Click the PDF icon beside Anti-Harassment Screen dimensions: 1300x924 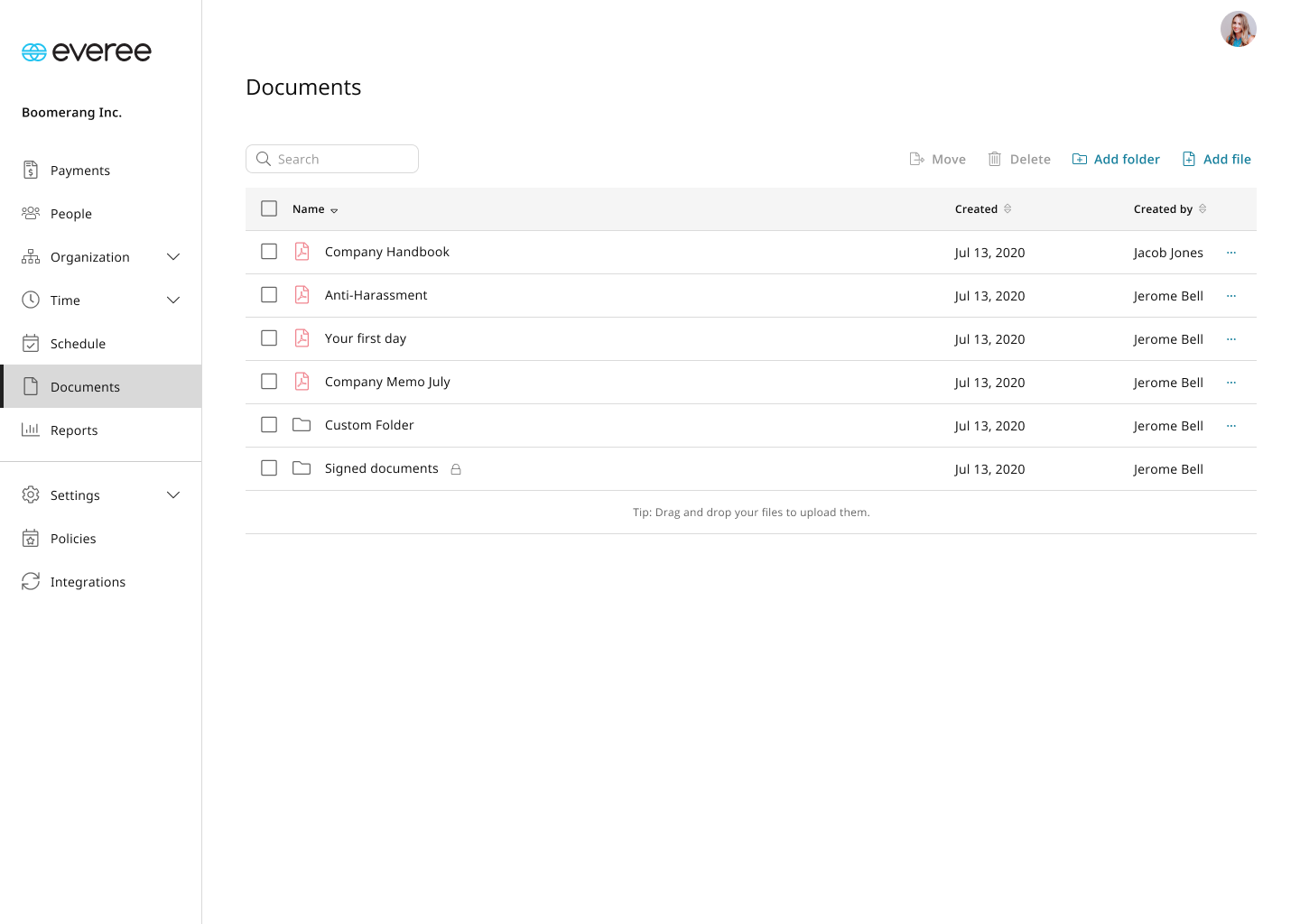tap(302, 295)
